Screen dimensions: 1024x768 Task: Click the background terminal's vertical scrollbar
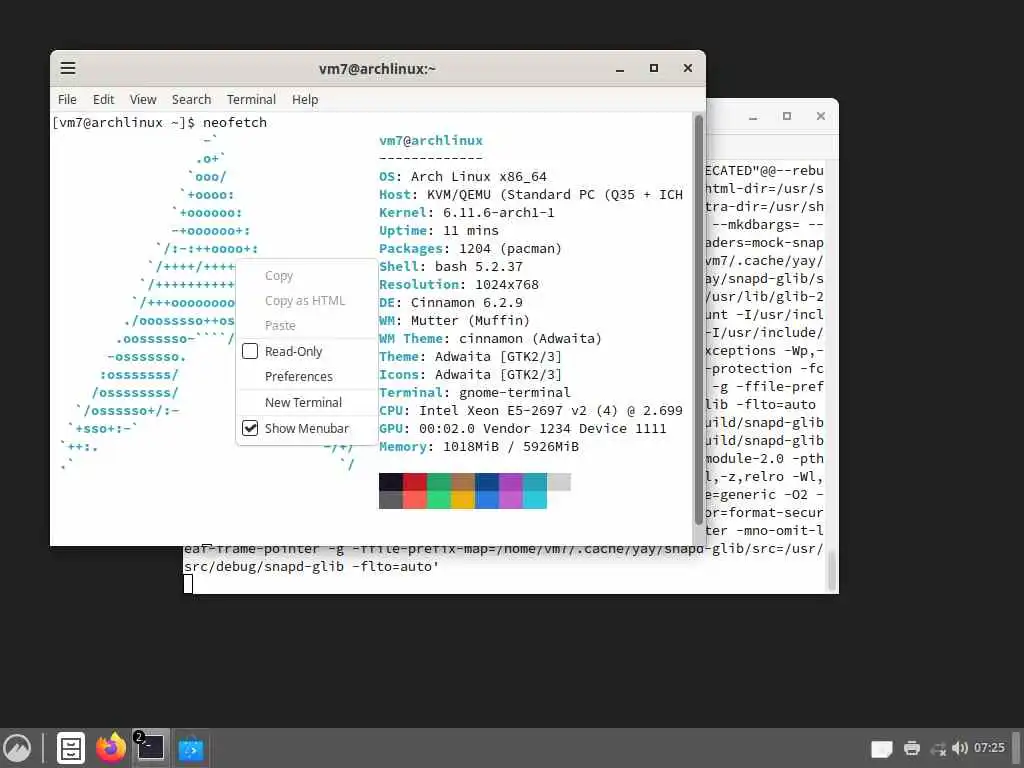(831, 570)
